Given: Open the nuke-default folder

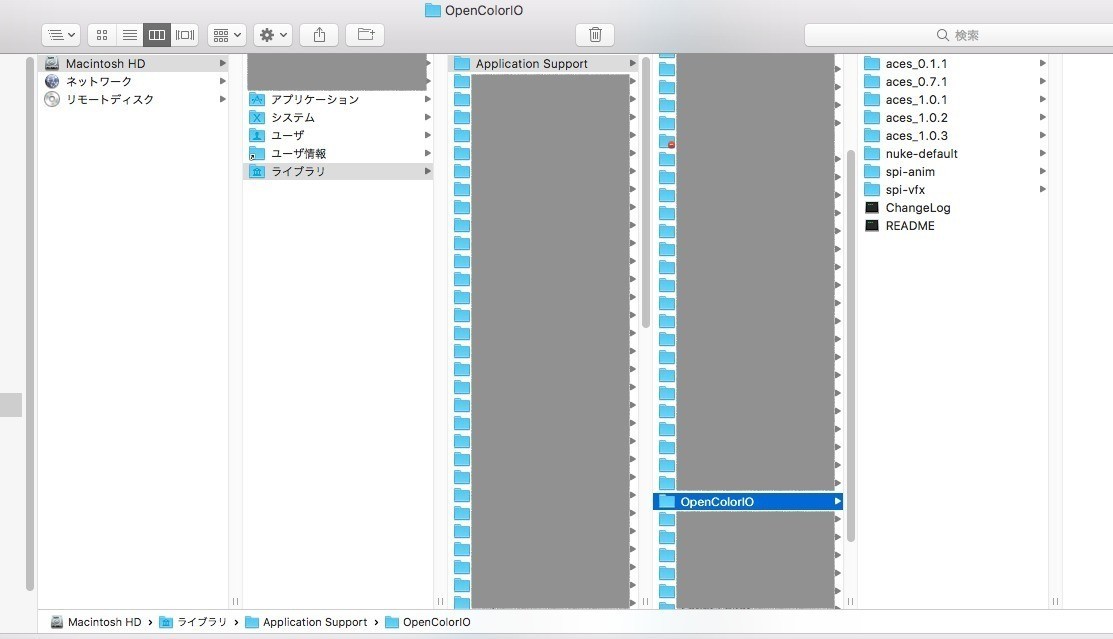Looking at the screenshot, I should point(954,153).
